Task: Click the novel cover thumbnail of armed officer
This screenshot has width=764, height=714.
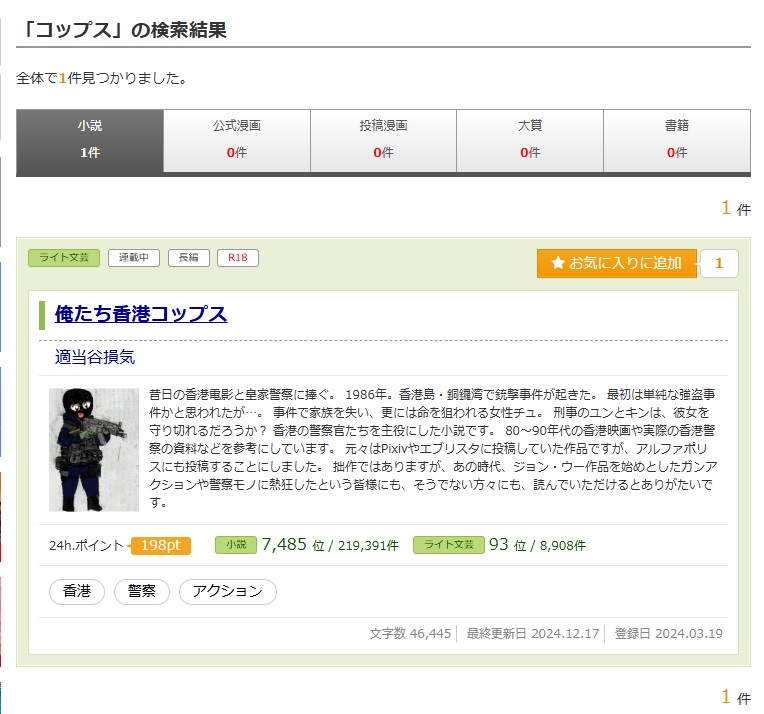Action: 94,450
